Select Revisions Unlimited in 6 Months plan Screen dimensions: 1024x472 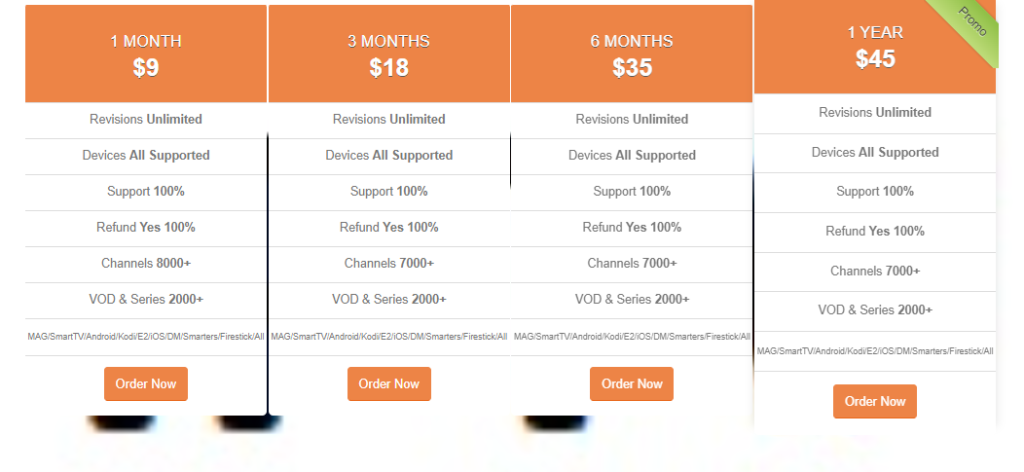pyautogui.click(x=632, y=119)
